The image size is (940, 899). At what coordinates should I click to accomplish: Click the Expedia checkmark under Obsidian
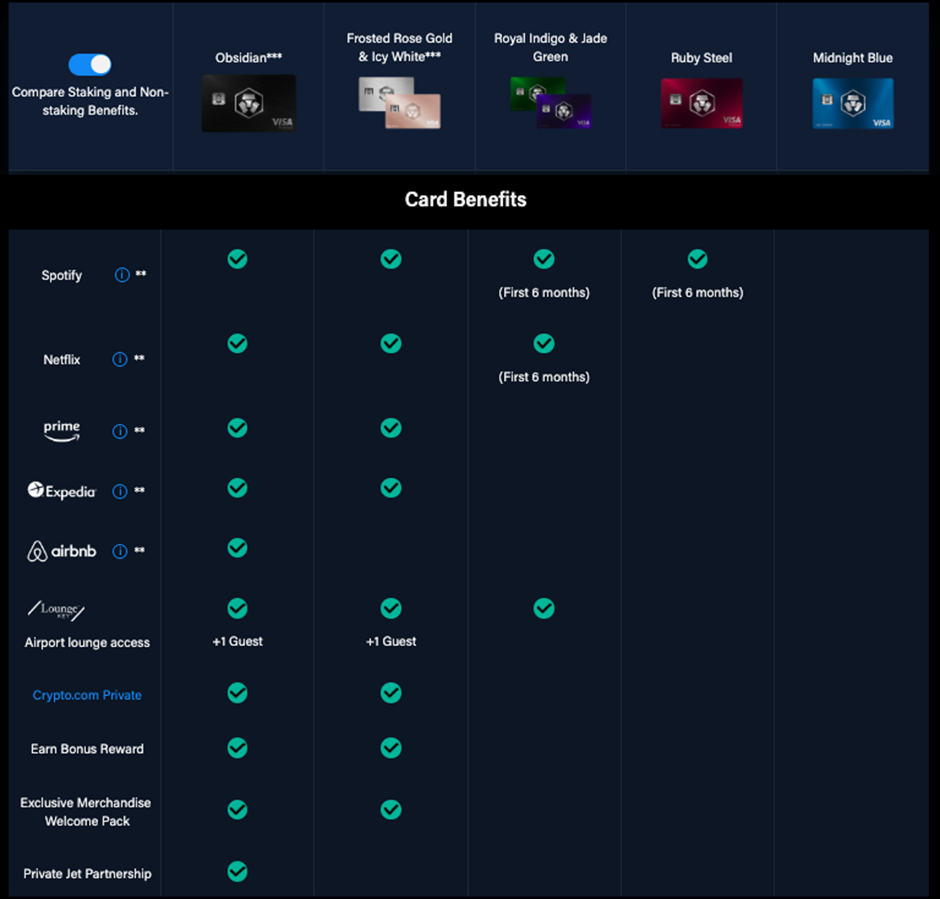point(237,488)
